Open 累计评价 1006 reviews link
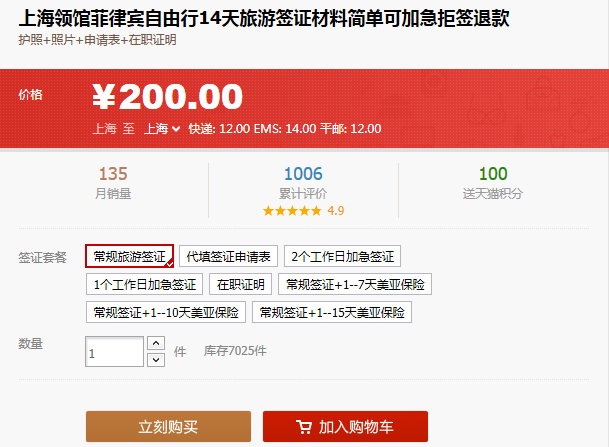 click(303, 183)
